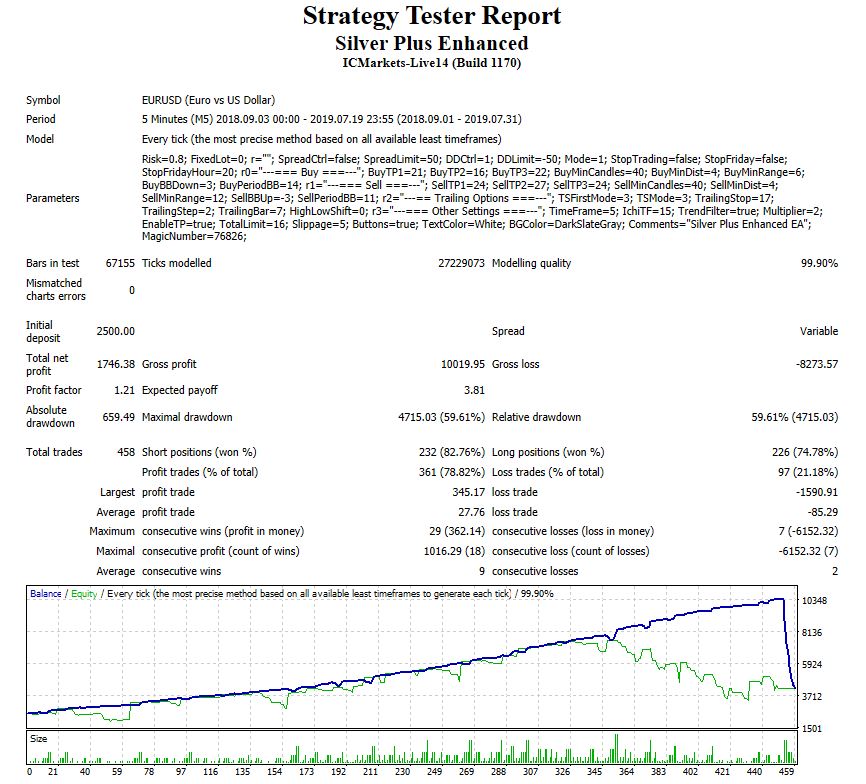This screenshot has height=784, width=866.
Task: Click the gross profit value '10019.95'
Action: click(x=463, y=364)
